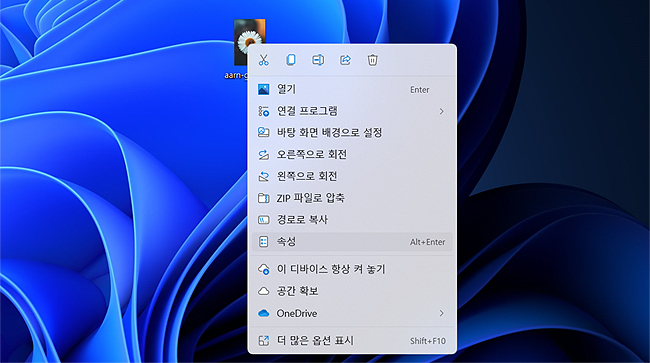
Task: Click 더 많은 옵션 표시
Action: click(x=352, y=341)
